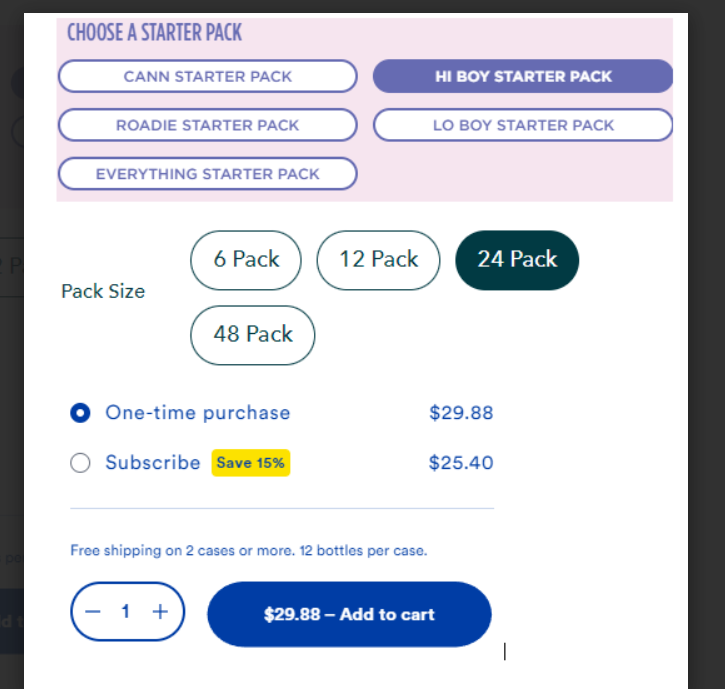This screenshot has width=725, height=689.
Task: Click the $29.88 one-time purchase price
Action: tap(461, 412)
